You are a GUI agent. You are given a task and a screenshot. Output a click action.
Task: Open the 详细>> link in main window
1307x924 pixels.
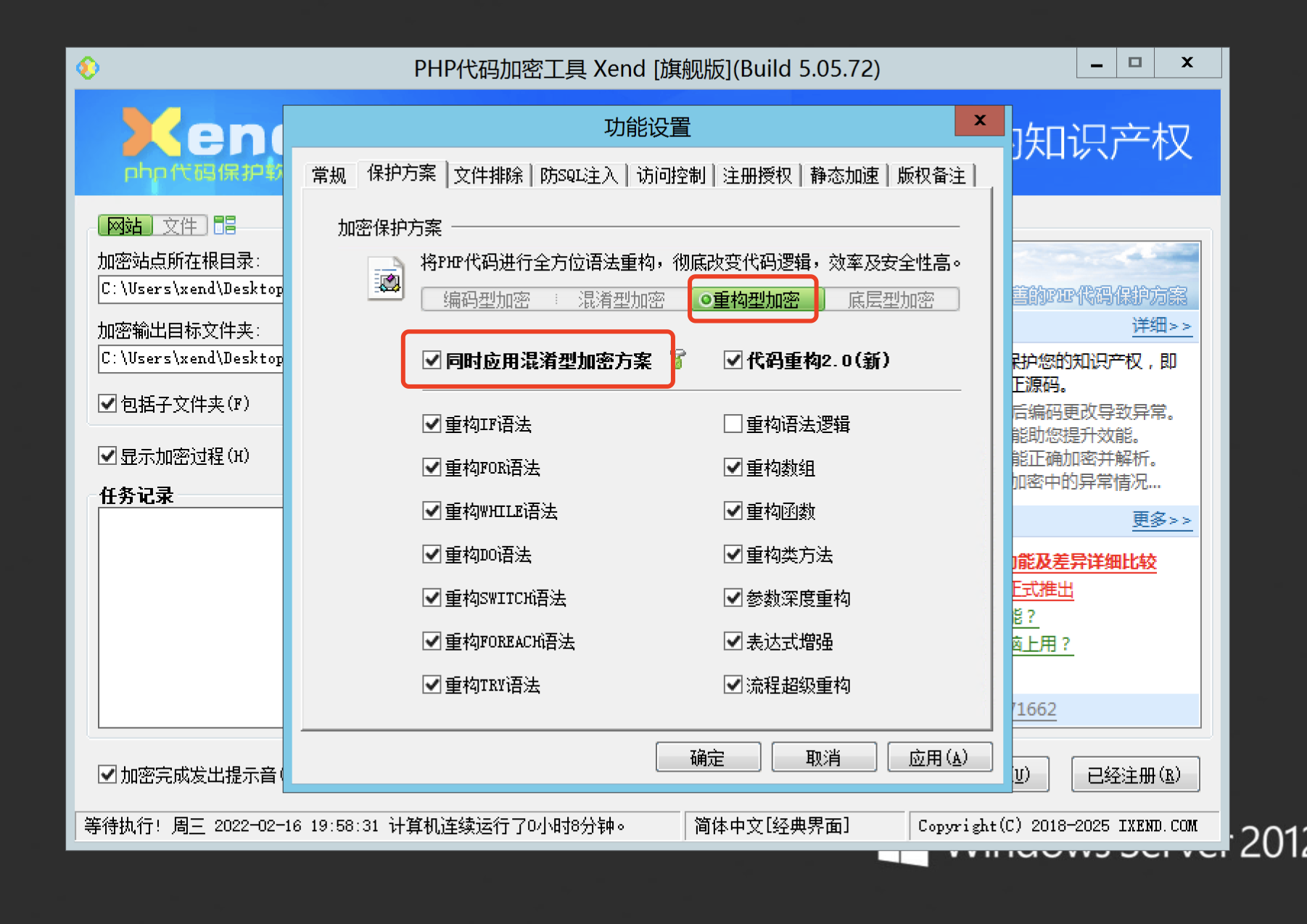click(x=1162, y=326)
